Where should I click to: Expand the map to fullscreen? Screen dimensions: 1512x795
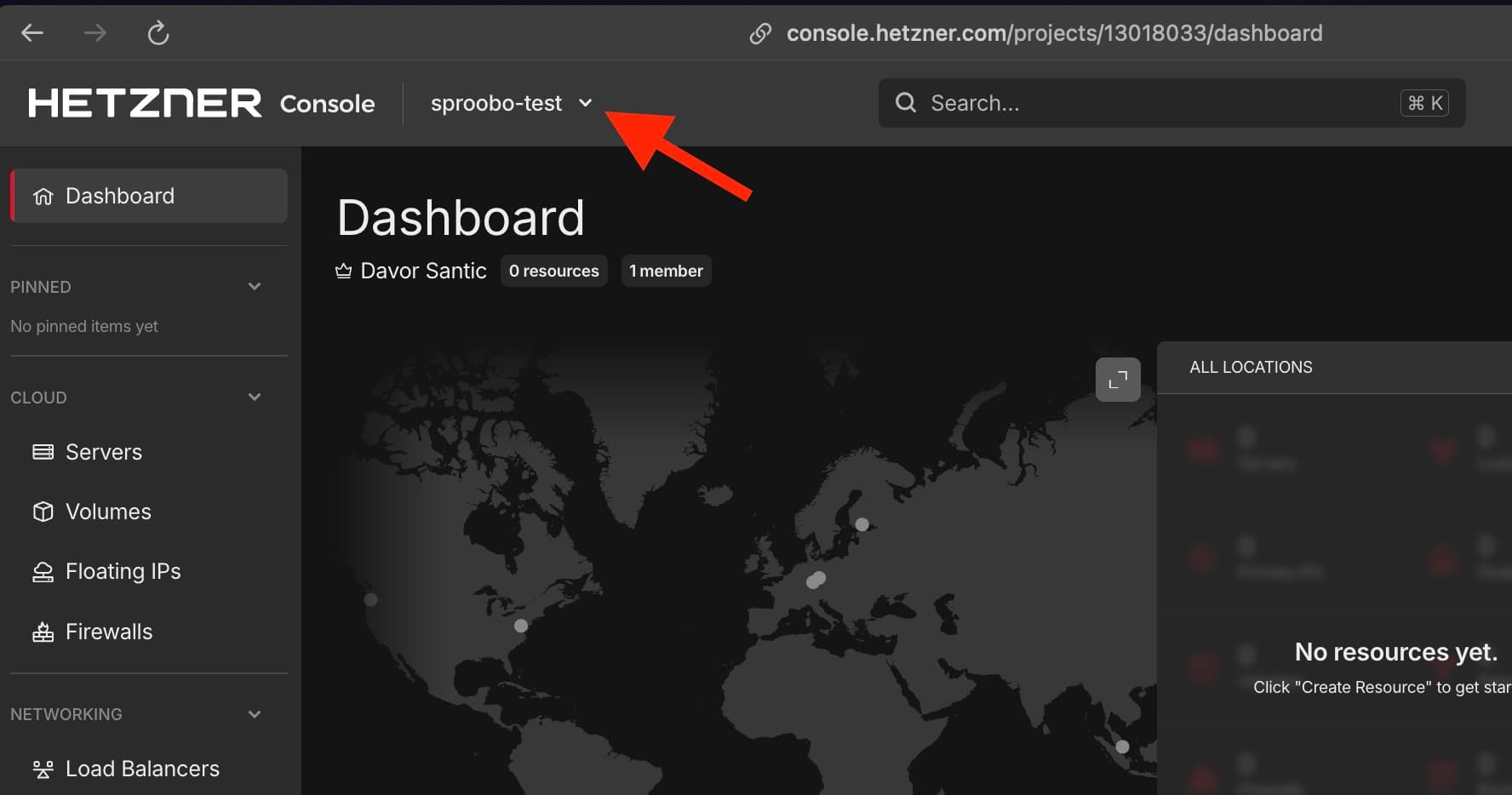tap(1118, 380)
